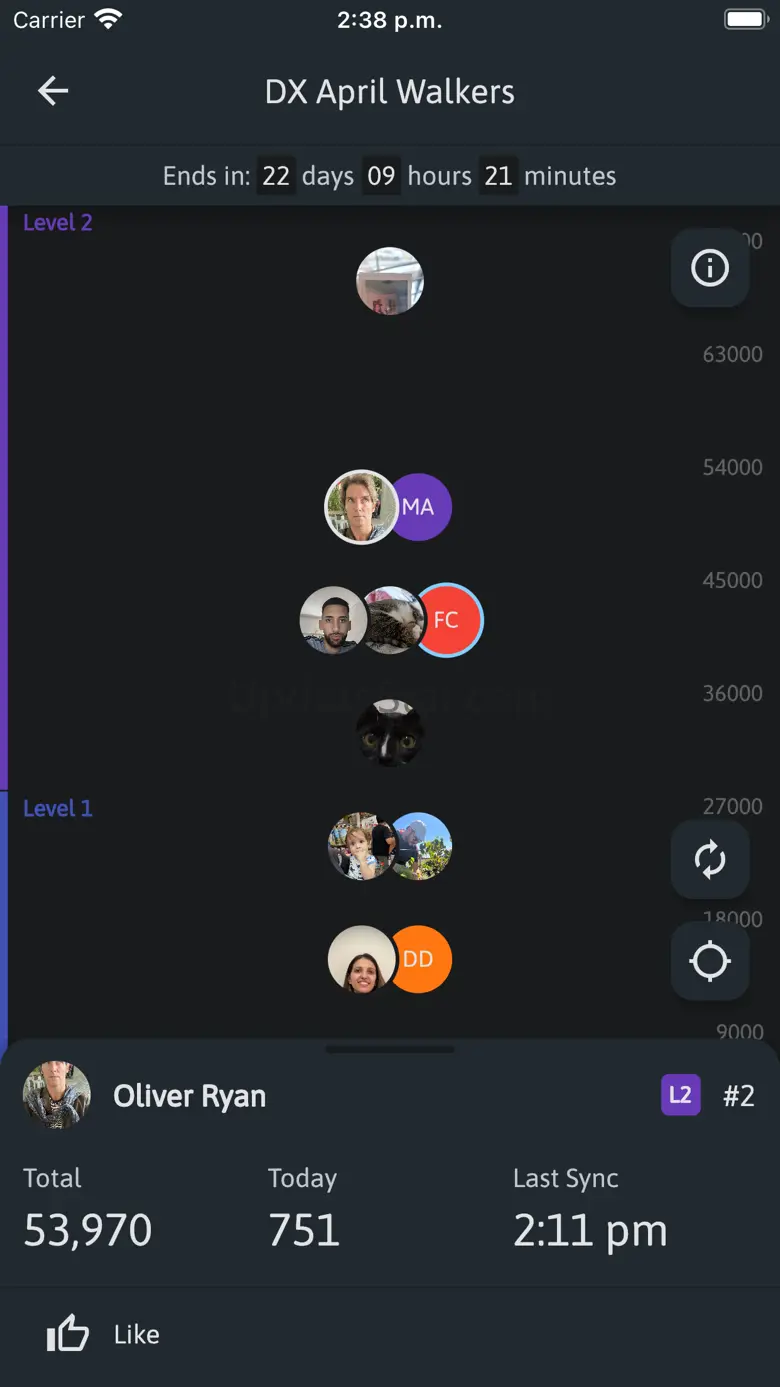Select the MA purple avatar
Screen dimensions: 780x1387
tap(420, 507)
